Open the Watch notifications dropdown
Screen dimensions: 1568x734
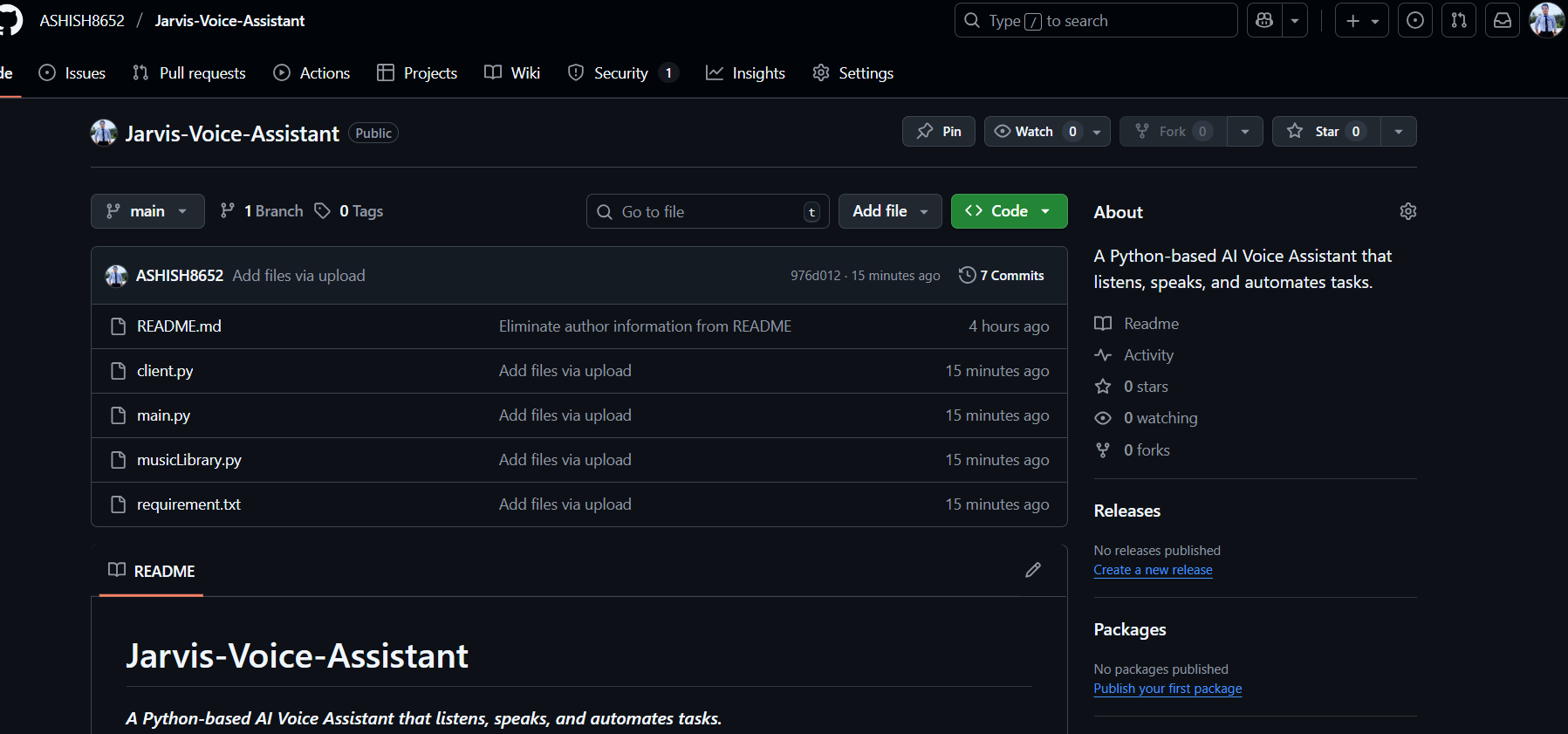tap(1047, 132)
